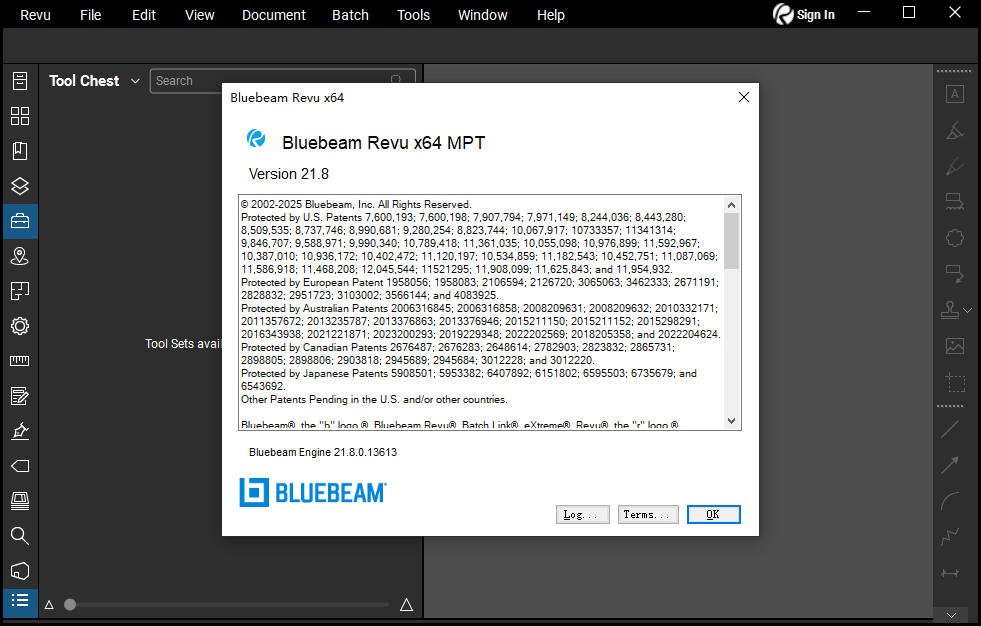Open the Edit menu
This screenshot has width=981, height=626.
click(144, 15)
